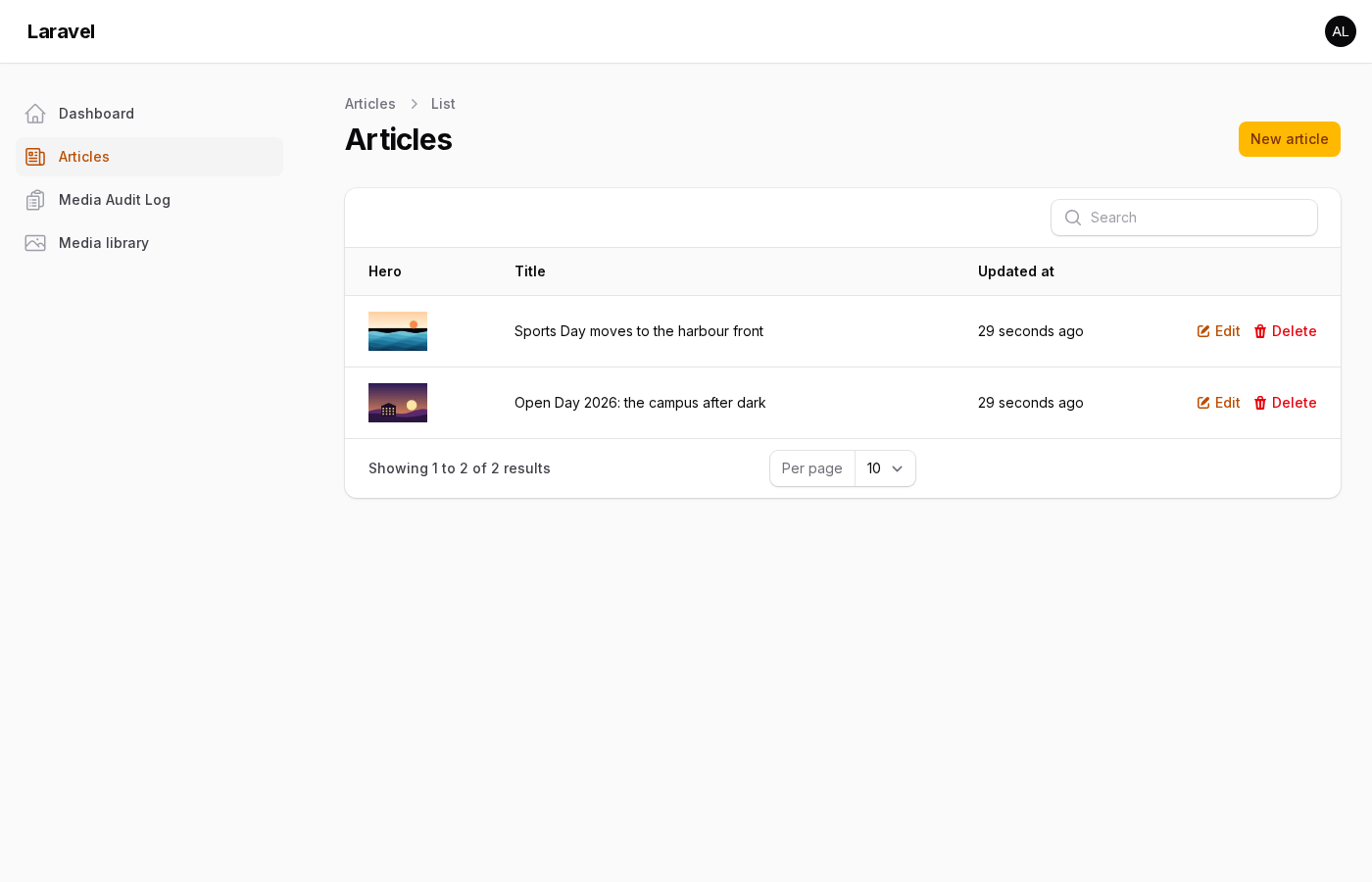Edit the Sports Day article
This screenshot has width=1372, height=882.
click(x=1218, y=331)
